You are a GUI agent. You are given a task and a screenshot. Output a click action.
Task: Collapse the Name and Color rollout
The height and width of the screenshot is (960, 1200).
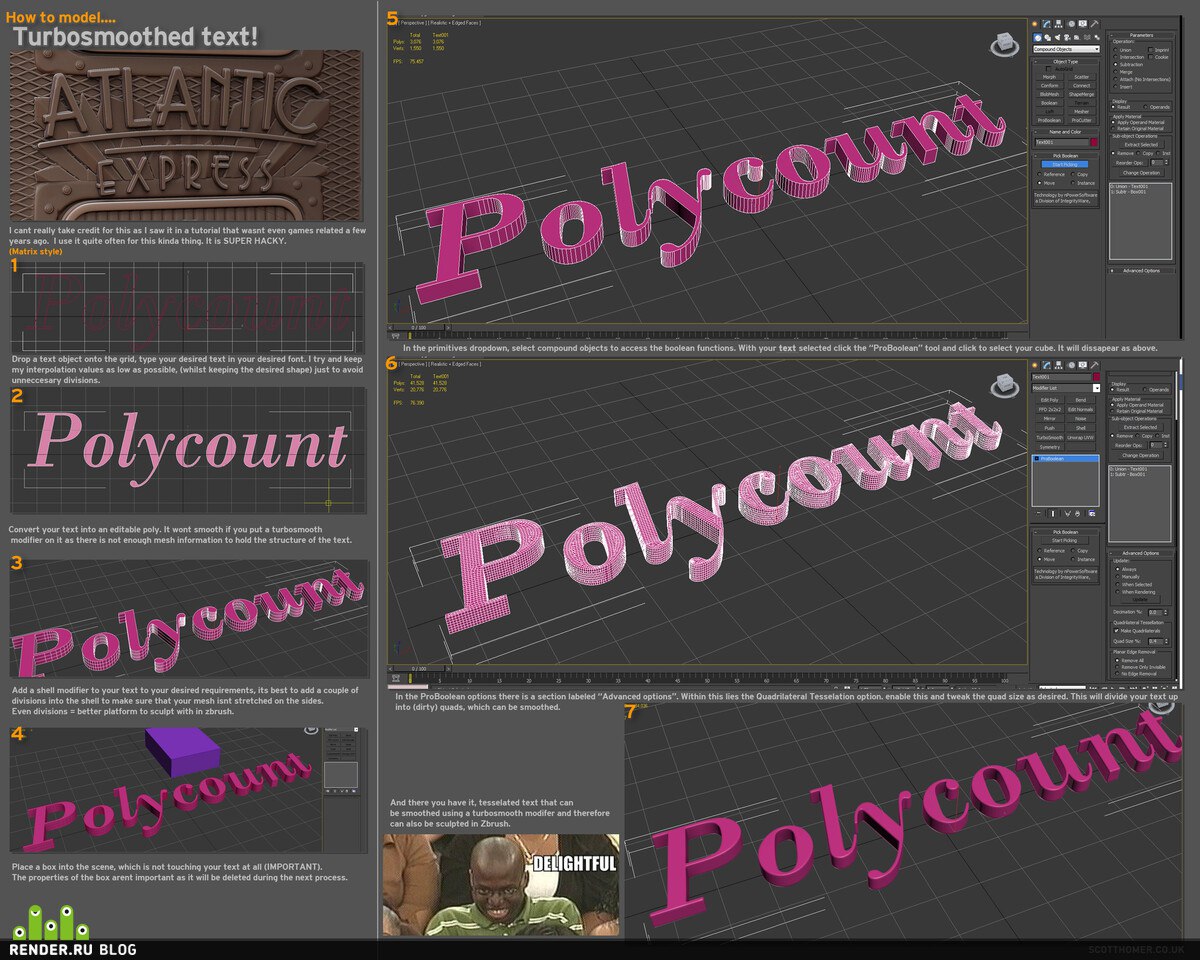pyautogui.click(x=1066, y=132)
